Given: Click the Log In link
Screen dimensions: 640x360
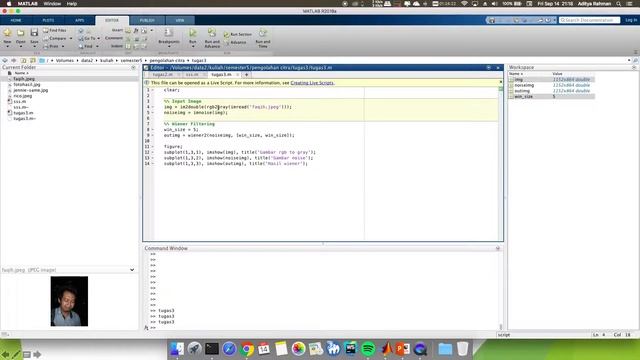Looking at the screenshot, I should pos(631,20).
